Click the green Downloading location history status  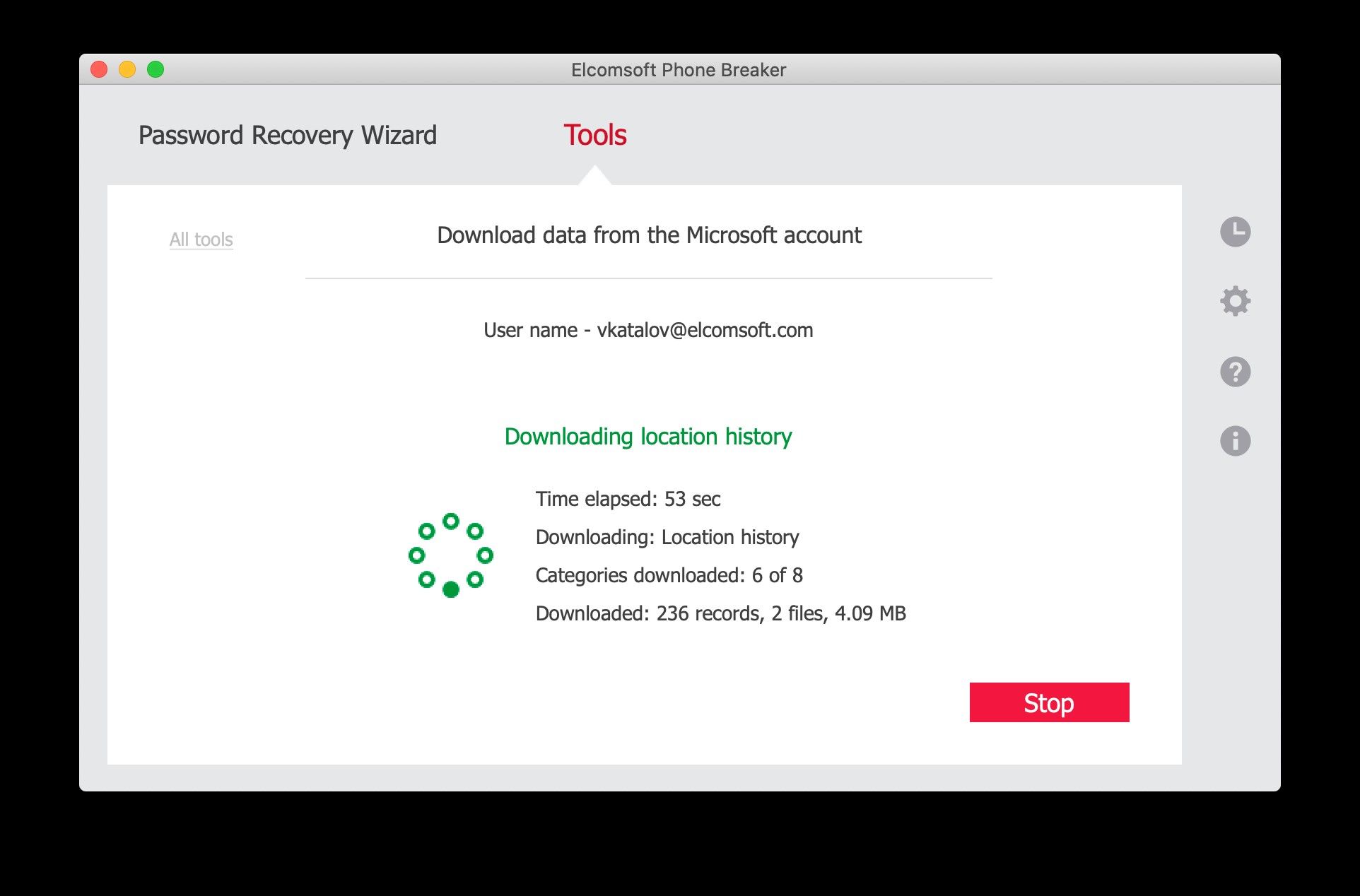(648, 437)
